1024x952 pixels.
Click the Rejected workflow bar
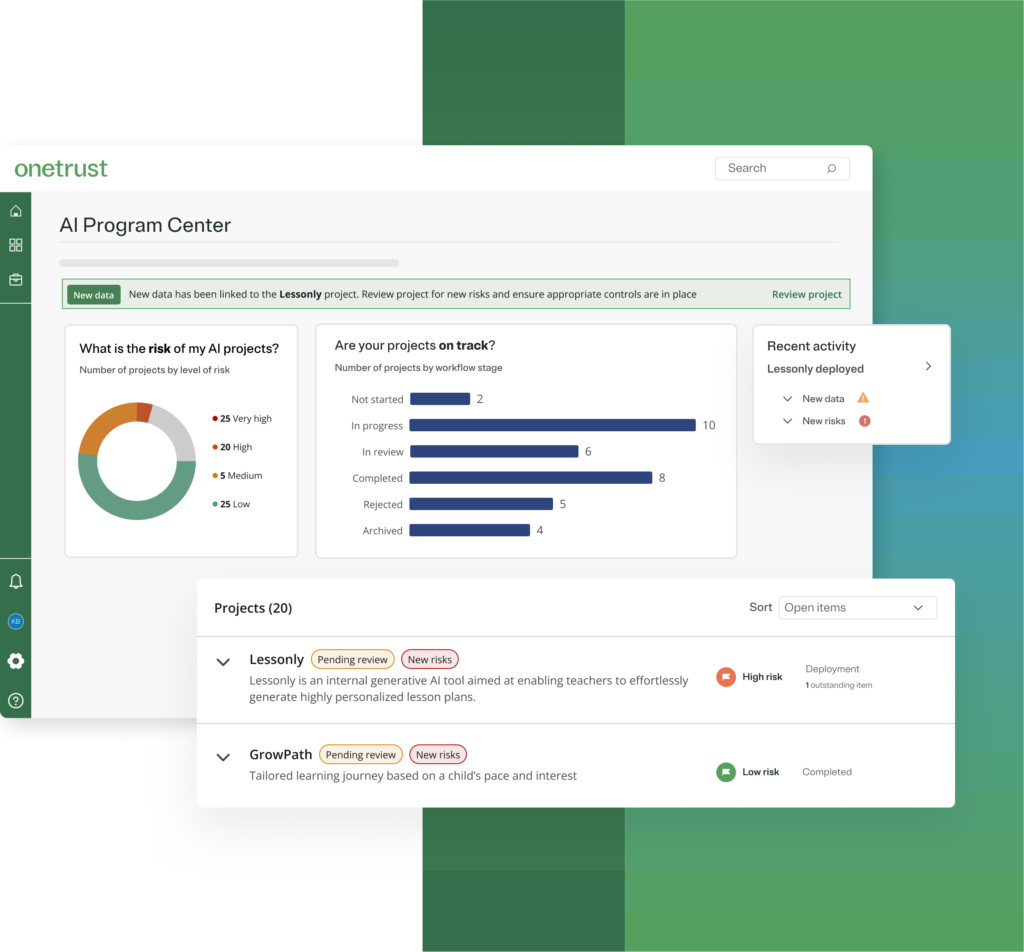click(481, 504)
